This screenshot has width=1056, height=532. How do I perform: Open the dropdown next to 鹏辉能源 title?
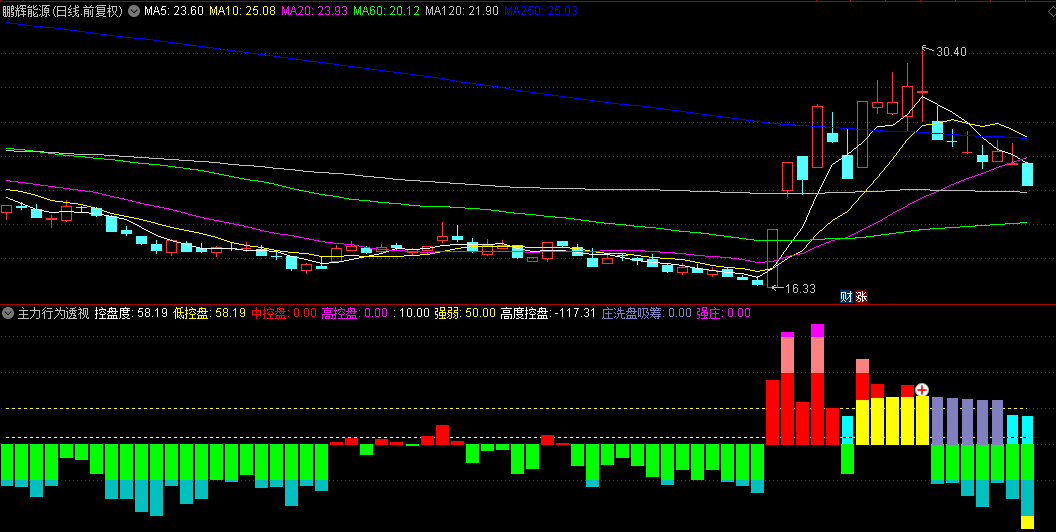click(133, 11)
